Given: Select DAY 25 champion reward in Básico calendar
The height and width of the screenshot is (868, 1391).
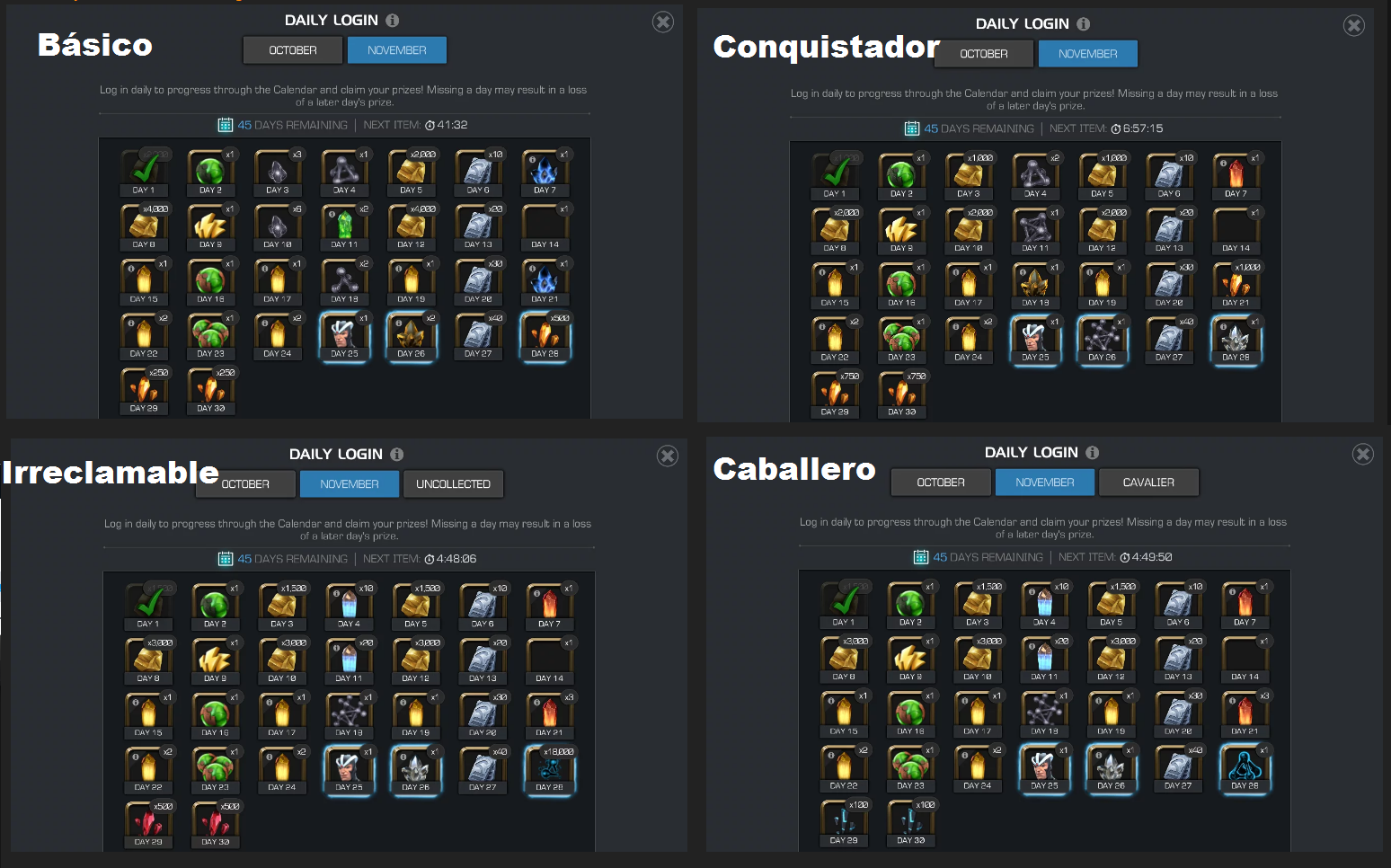Looking at the screenshot, I should [x=344, y=335].
